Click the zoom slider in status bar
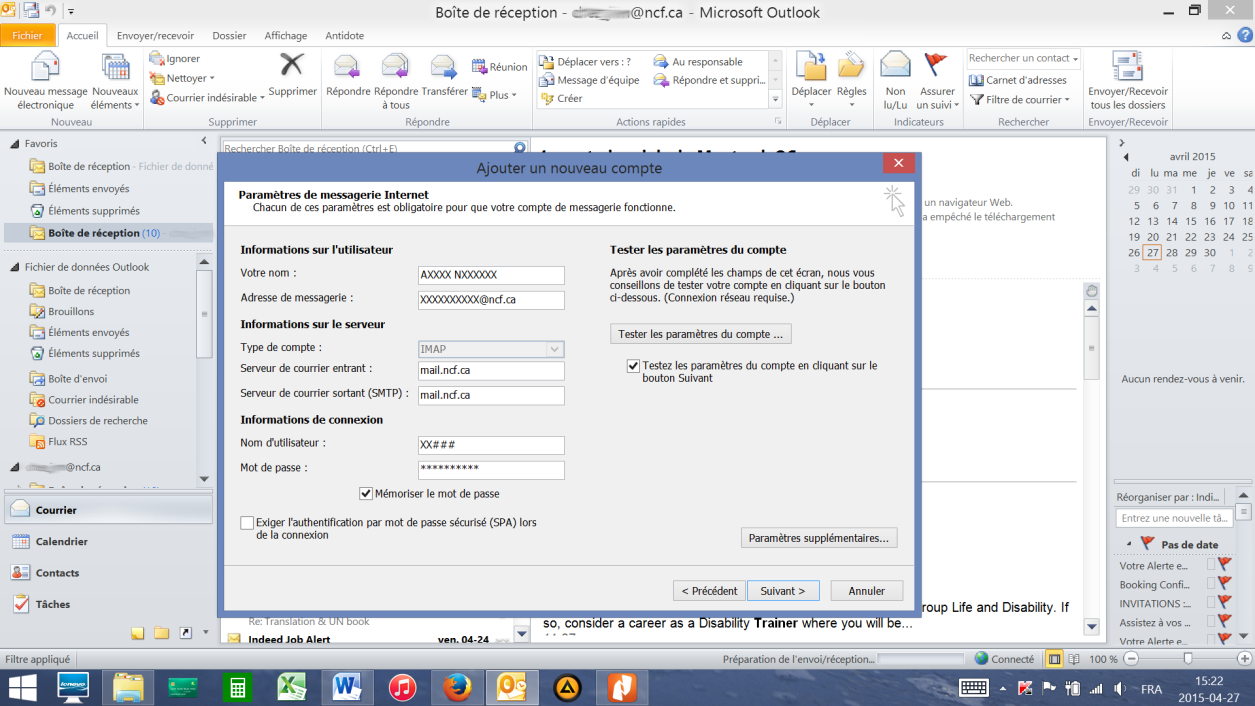Image resolution: width=1255 pixels, height=706 pixels. 1187,659
